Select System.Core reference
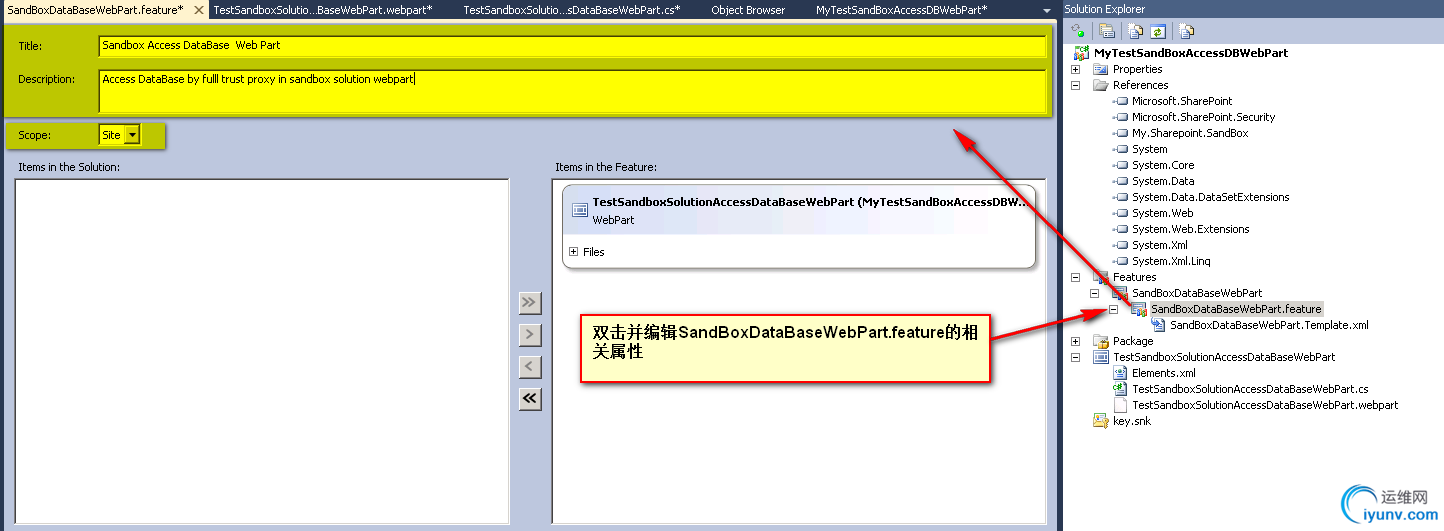 pos(1163,165)
